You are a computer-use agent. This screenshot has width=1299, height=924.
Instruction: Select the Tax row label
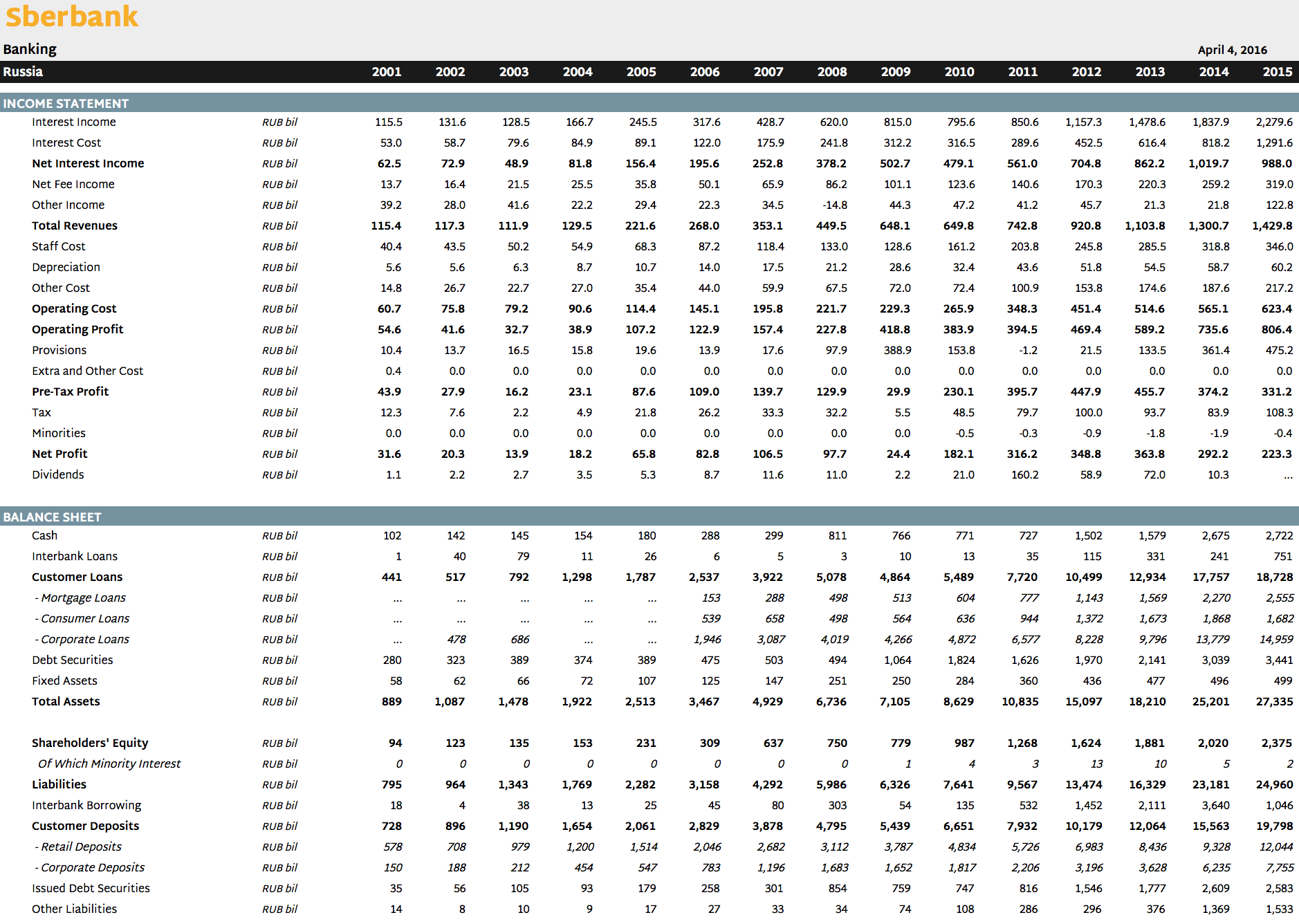click(42, 413)
